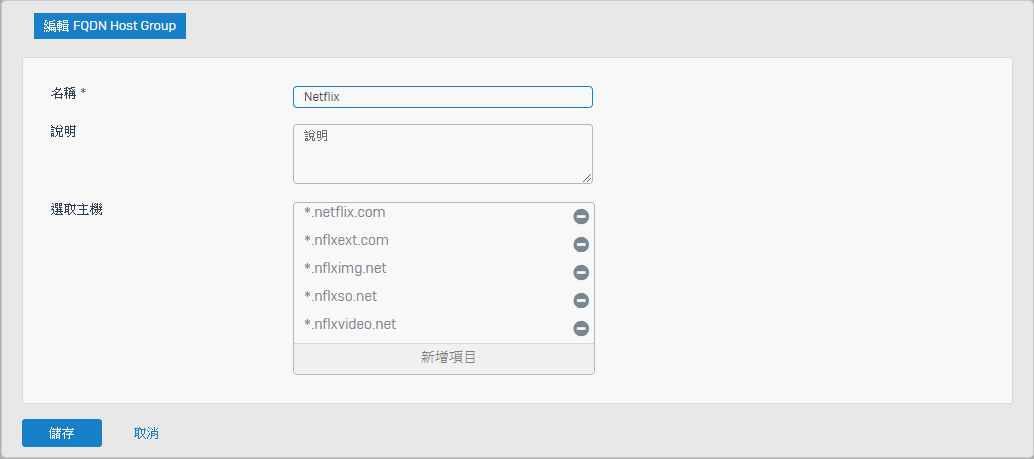Screen dimensions: 1034x459
Task: Click the 說明 label beside the textarea
Action: coord(63,131)
